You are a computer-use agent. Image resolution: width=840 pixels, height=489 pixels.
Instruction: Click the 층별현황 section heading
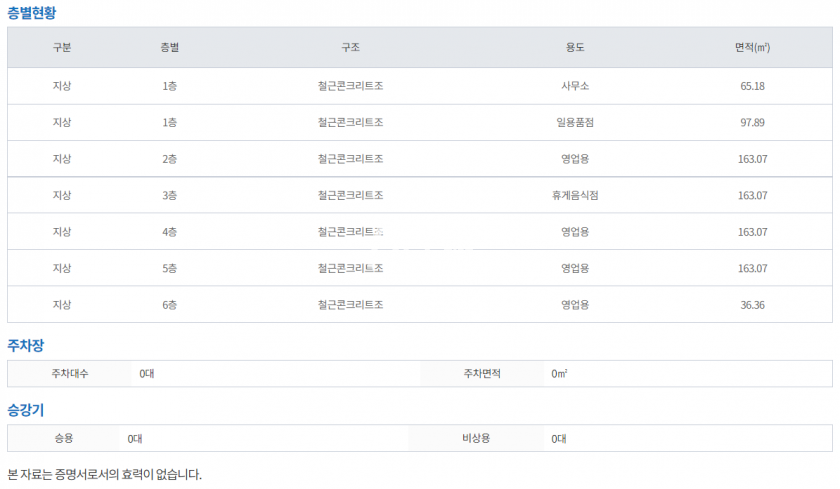[x=35, y=12]
